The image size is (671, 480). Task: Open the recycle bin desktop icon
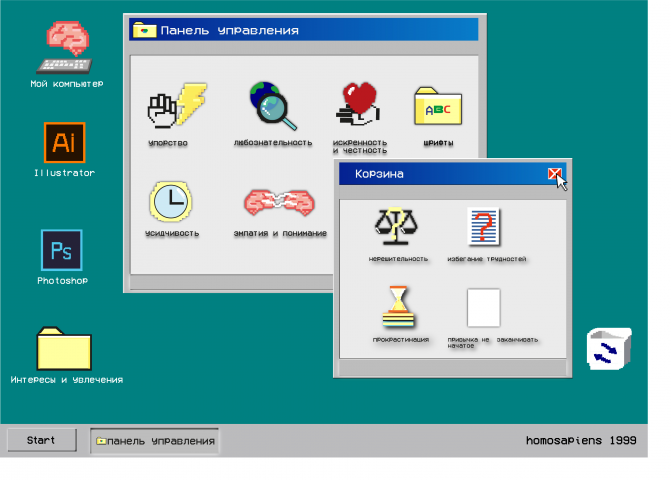click(609, 349)
